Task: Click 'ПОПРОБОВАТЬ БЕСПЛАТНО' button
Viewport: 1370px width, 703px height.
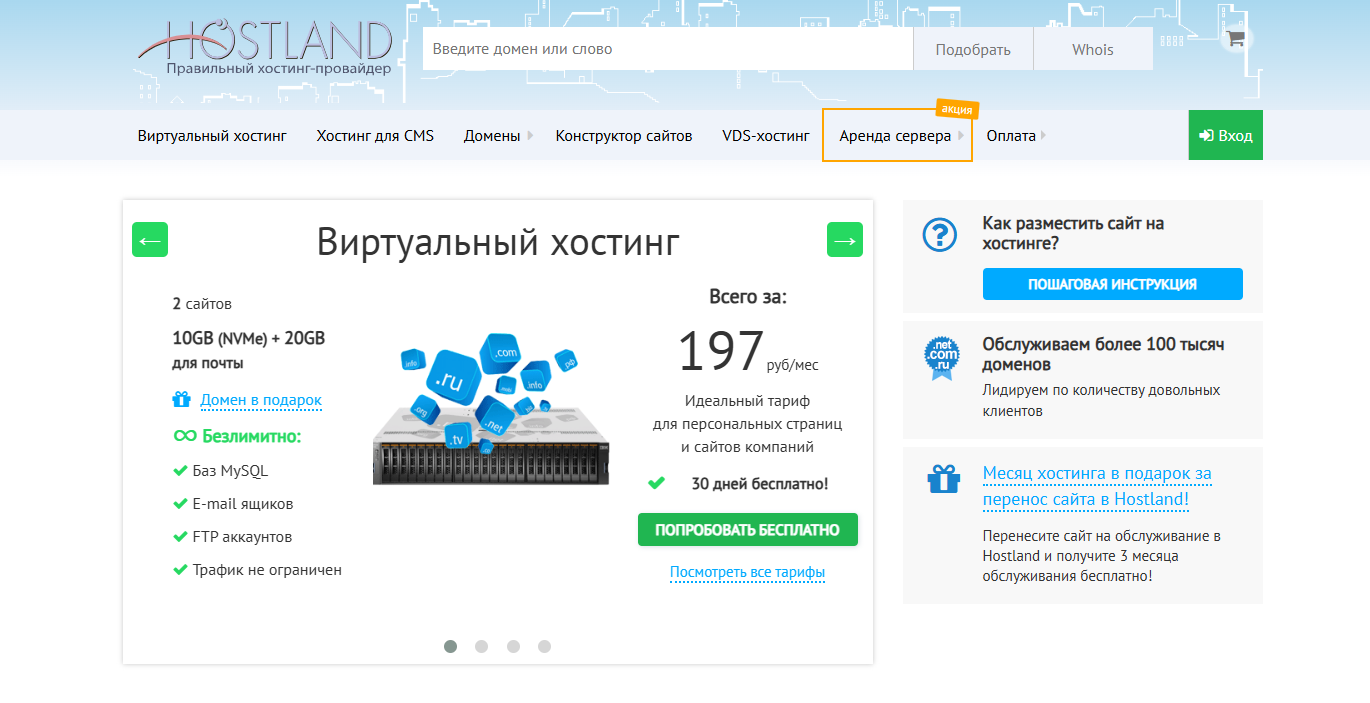Action: click(748, 530)
